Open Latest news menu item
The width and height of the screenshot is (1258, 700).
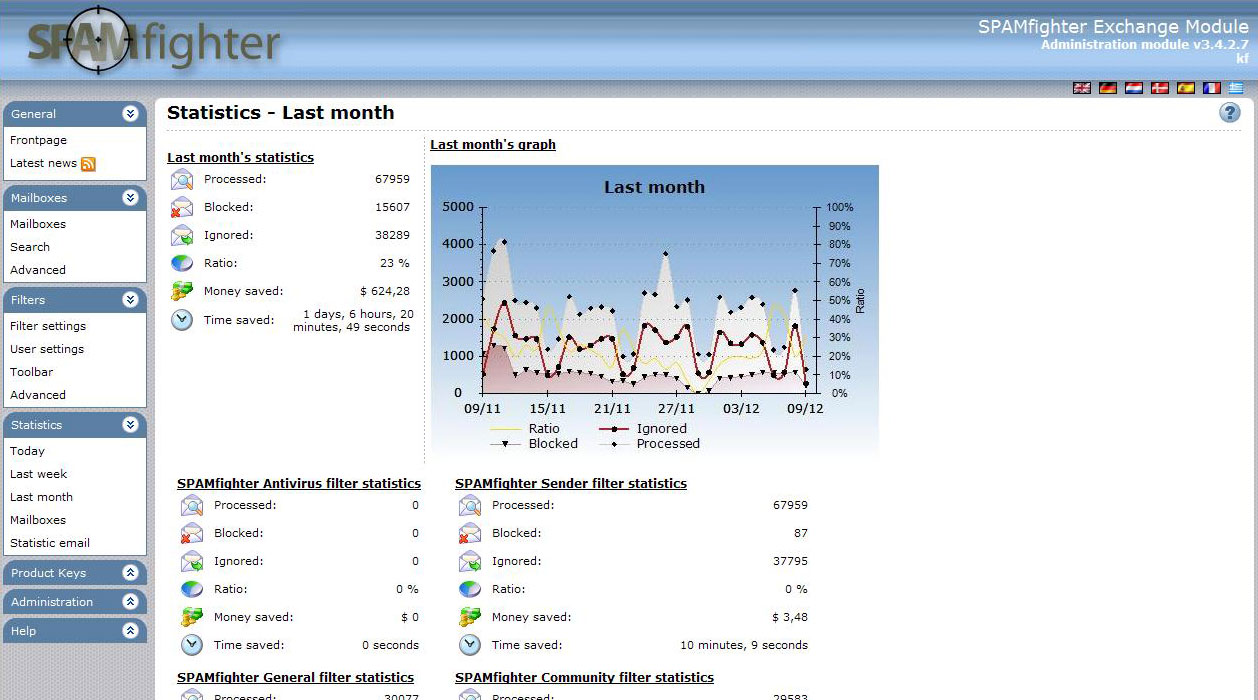(x=43, y=163)
